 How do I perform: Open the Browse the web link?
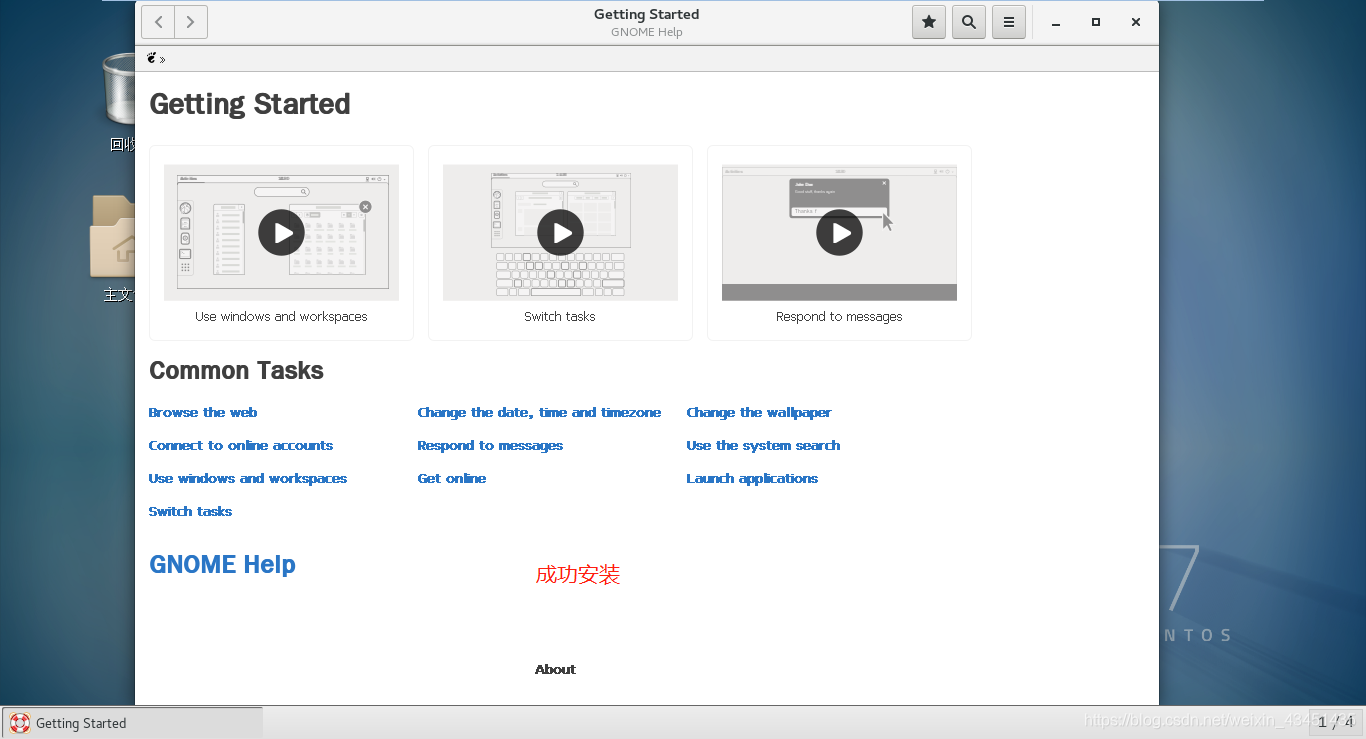[x=203, y=412]
